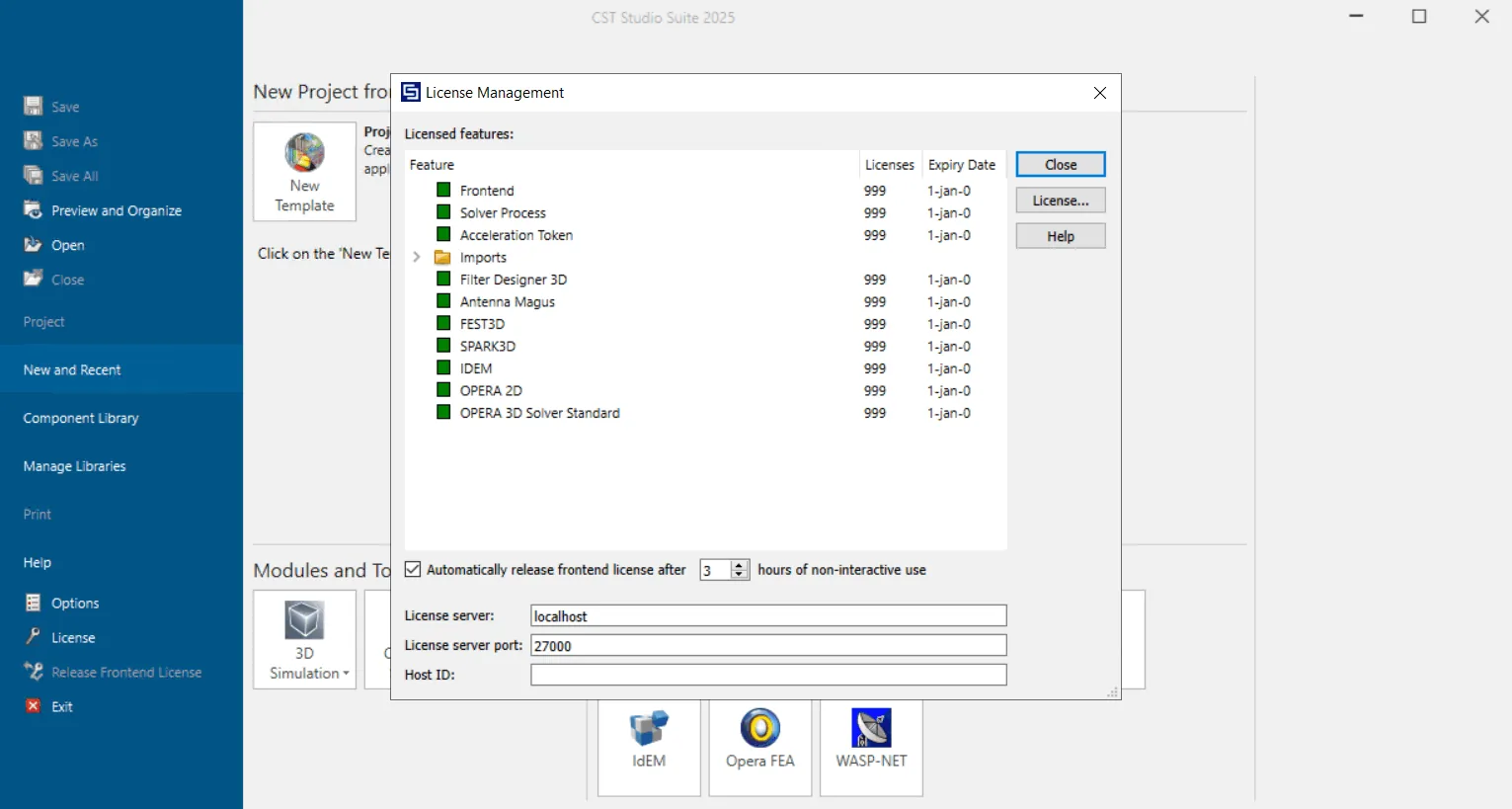Click the License... button
1512x809 pixels.
(1061, 201)
